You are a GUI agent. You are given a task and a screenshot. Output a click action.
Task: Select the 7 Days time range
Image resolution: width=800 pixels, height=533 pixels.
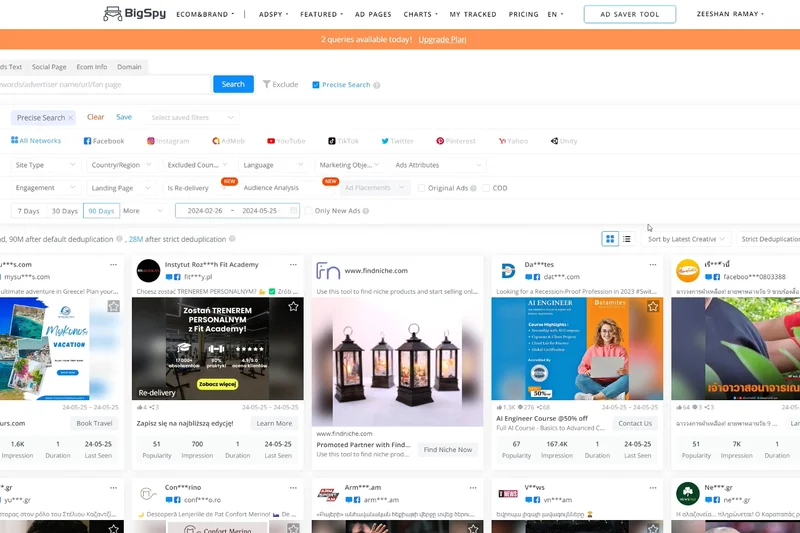coord(29,211)
